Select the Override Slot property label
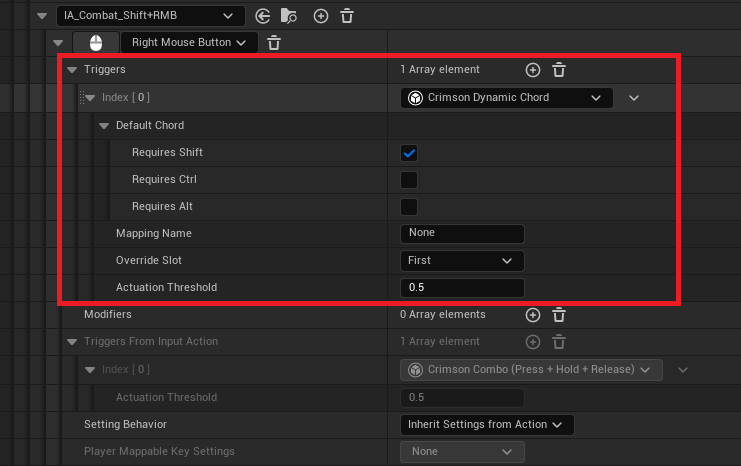This screenshot has height=466, width=741. click(148, 260)
